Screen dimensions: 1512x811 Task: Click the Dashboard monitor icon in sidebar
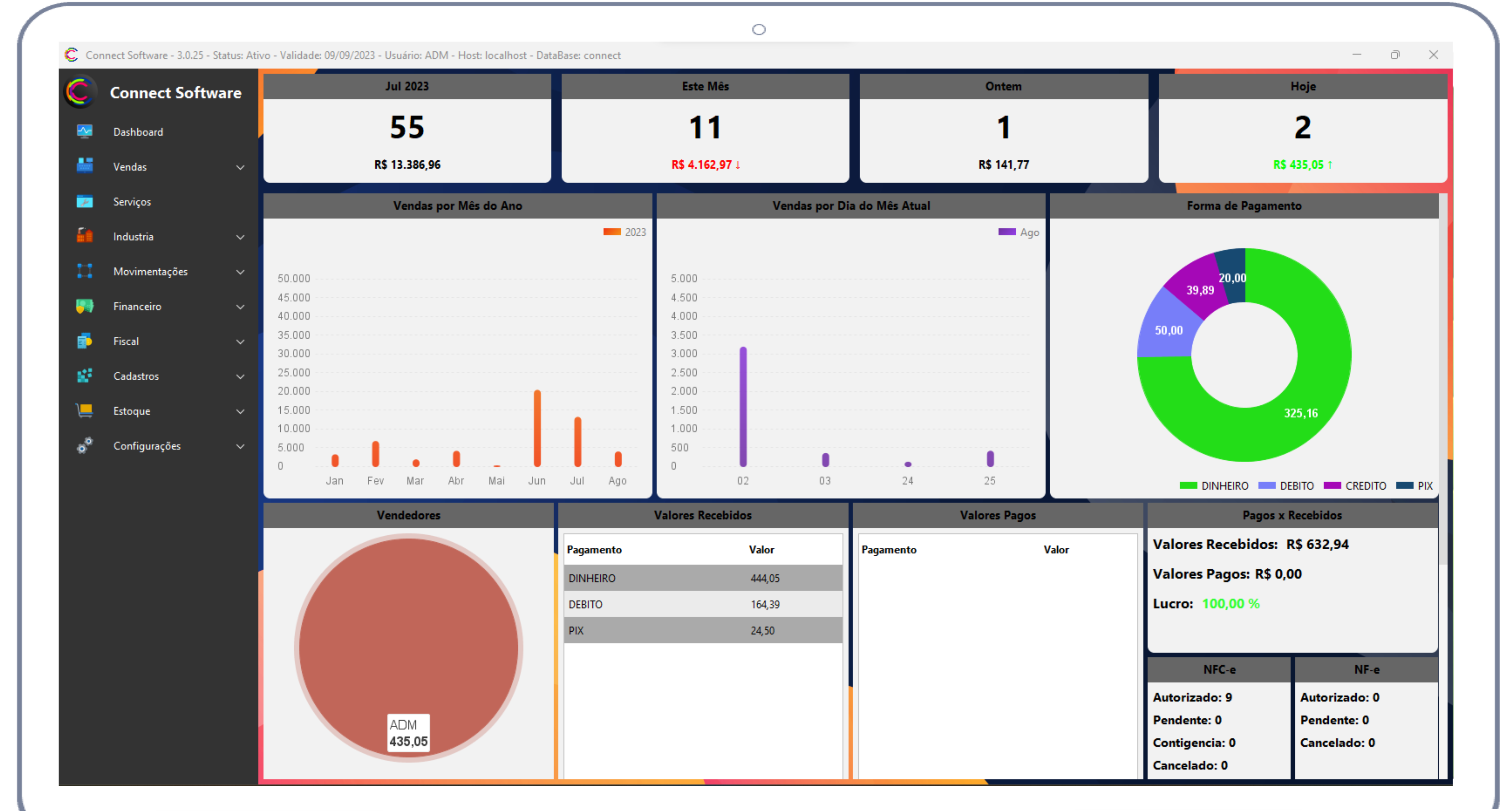tap(85, 131)
